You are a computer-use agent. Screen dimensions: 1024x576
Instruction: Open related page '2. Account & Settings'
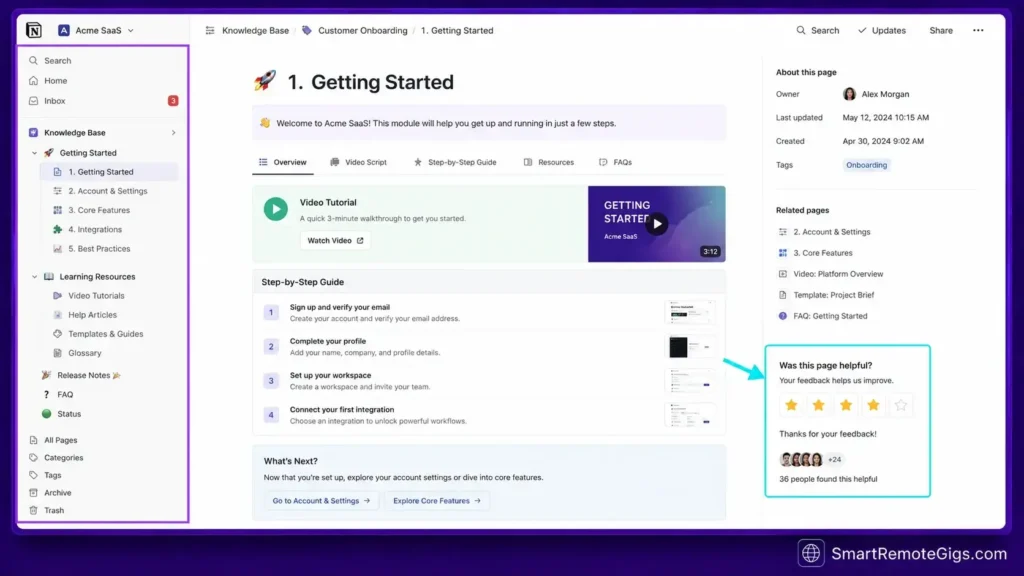click(x=824, y=232)
